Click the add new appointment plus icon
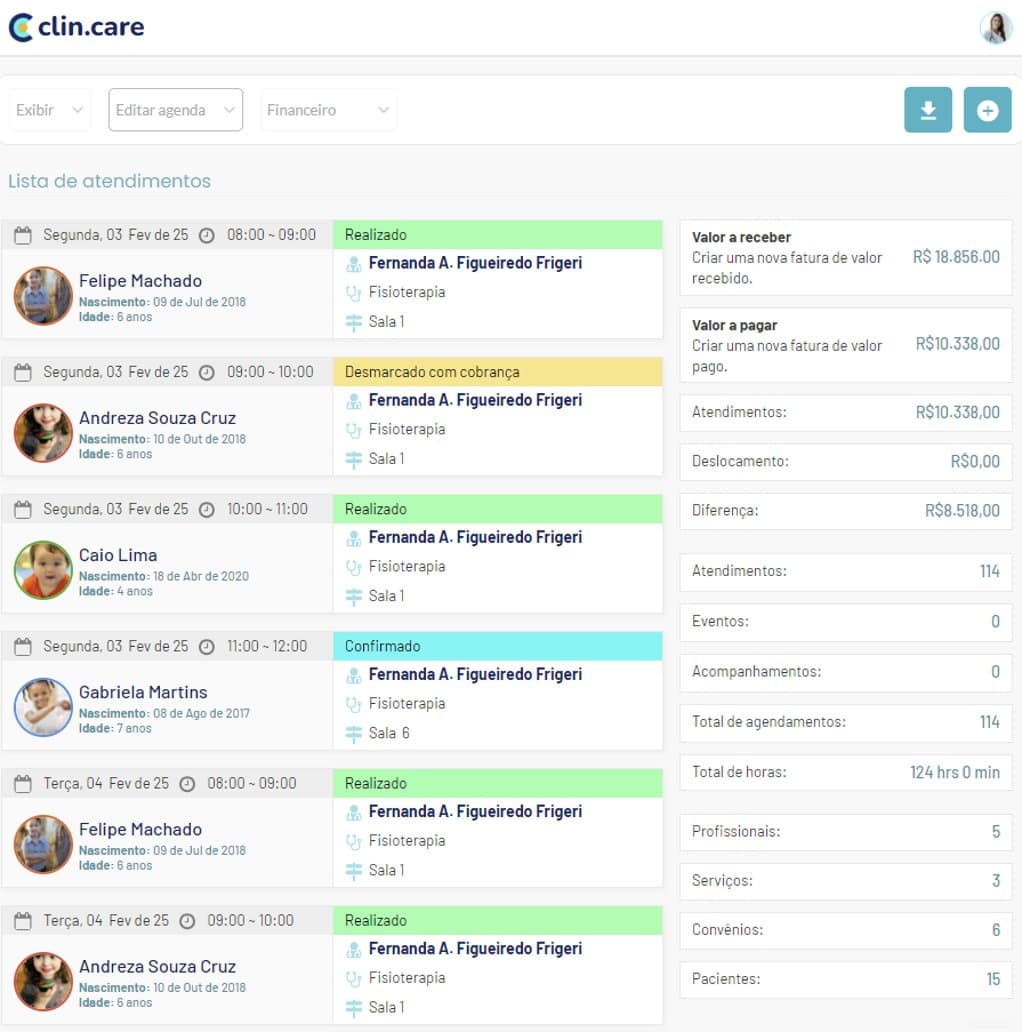 click(987, 110)
